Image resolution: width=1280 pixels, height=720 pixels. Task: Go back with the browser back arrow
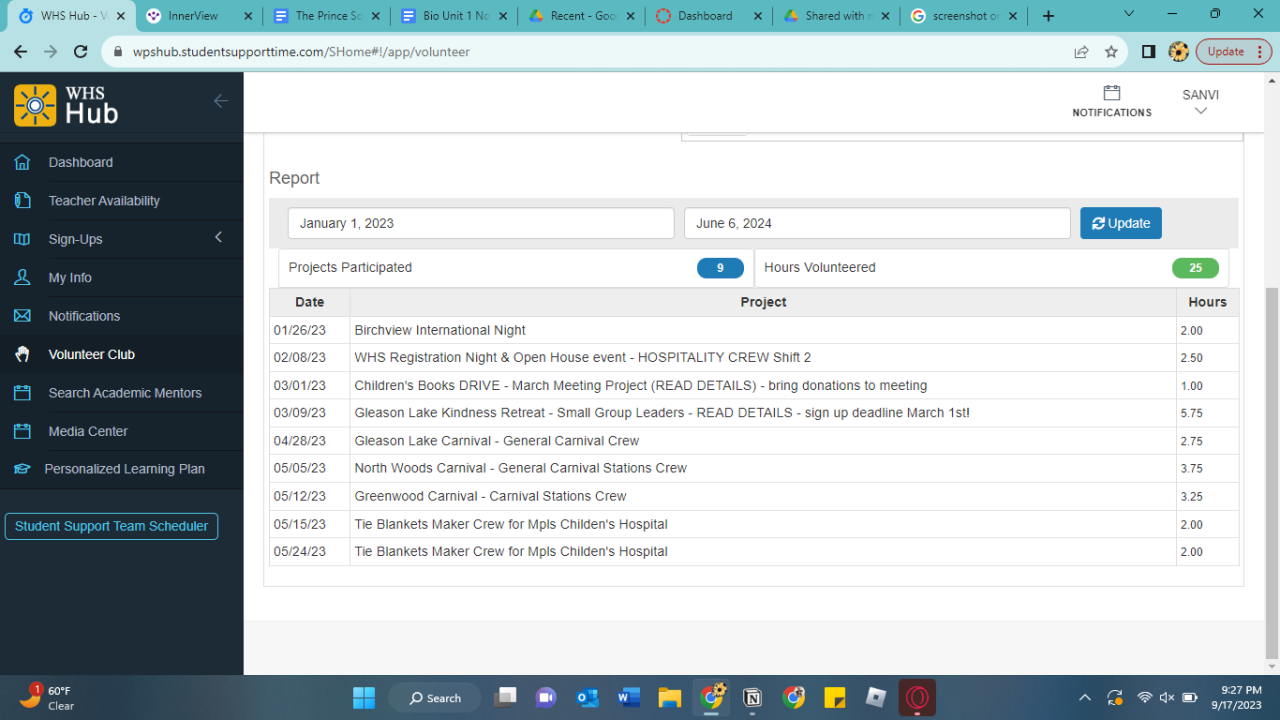(x=21, y=52)
